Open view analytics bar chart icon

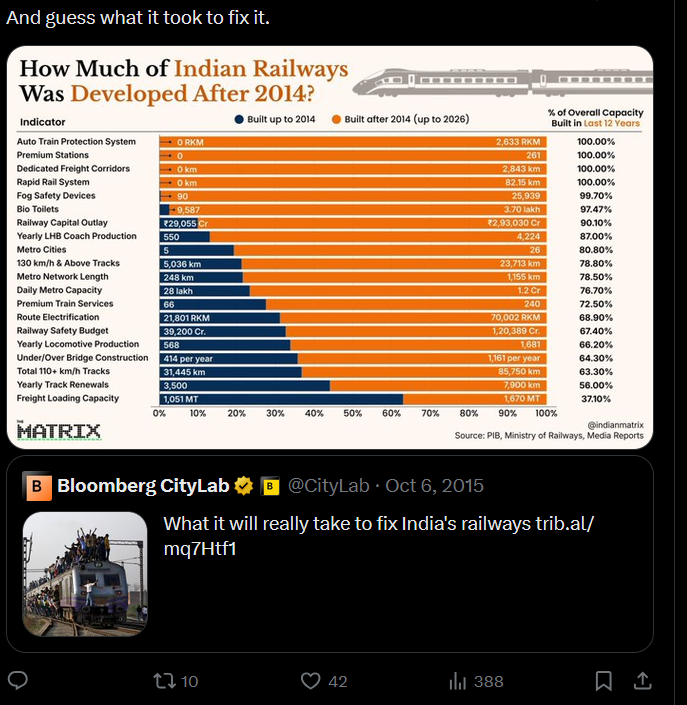[458, 681]
